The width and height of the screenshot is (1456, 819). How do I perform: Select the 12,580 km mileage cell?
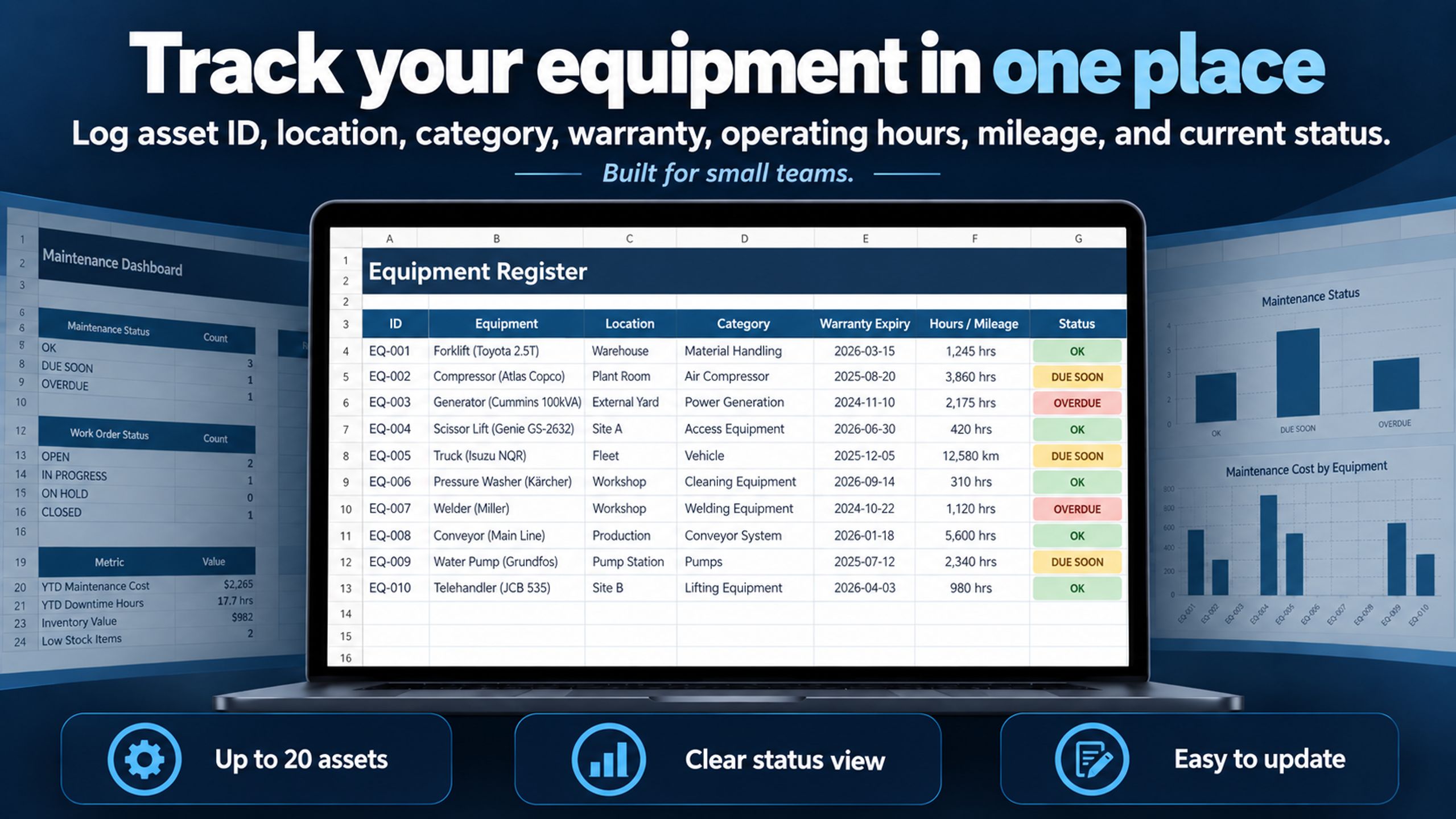coord(972,456)
